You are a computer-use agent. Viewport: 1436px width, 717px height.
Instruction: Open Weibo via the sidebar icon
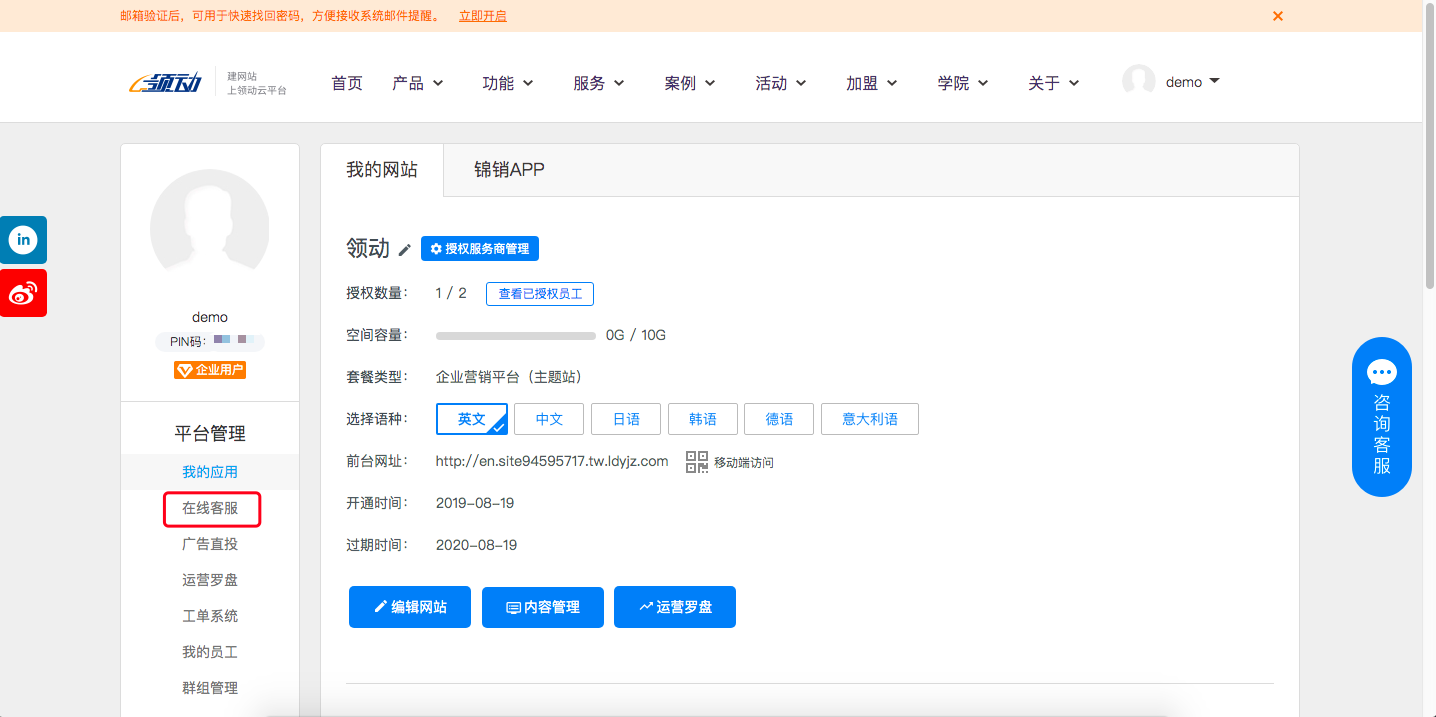tap(23, 293)
